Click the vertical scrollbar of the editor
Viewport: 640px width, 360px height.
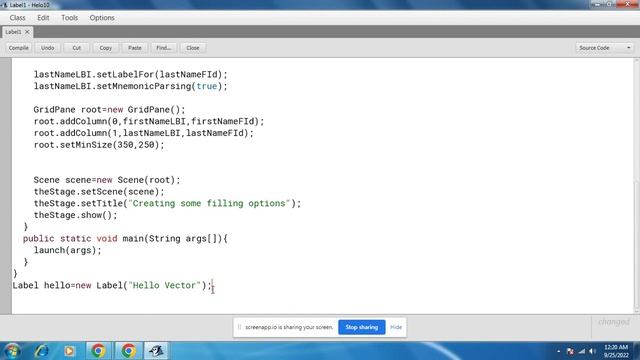pyautogui.click(x=636, y=186)
